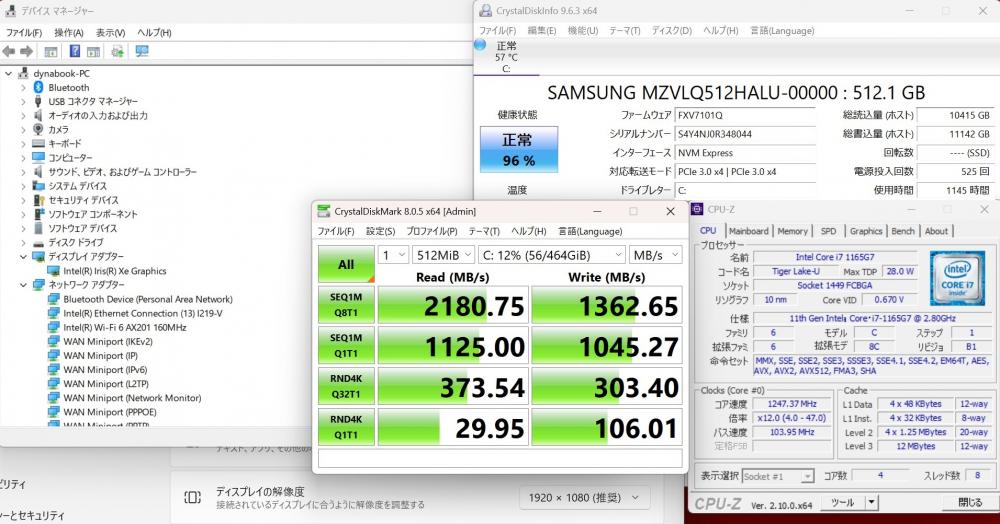Select WAN Miniport (PPPOE) entry
Screen dimensions: 1000x524
(109, 412)
